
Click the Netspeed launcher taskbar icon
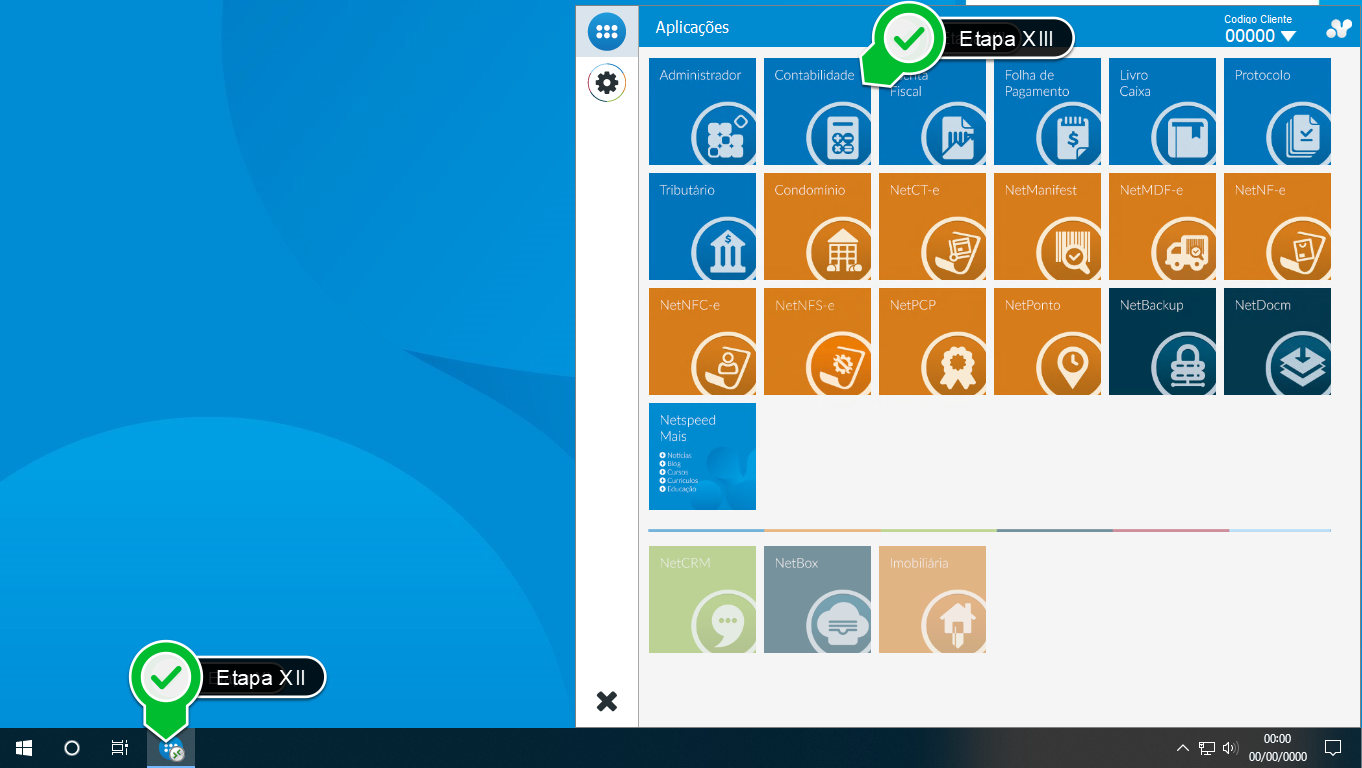171,749
